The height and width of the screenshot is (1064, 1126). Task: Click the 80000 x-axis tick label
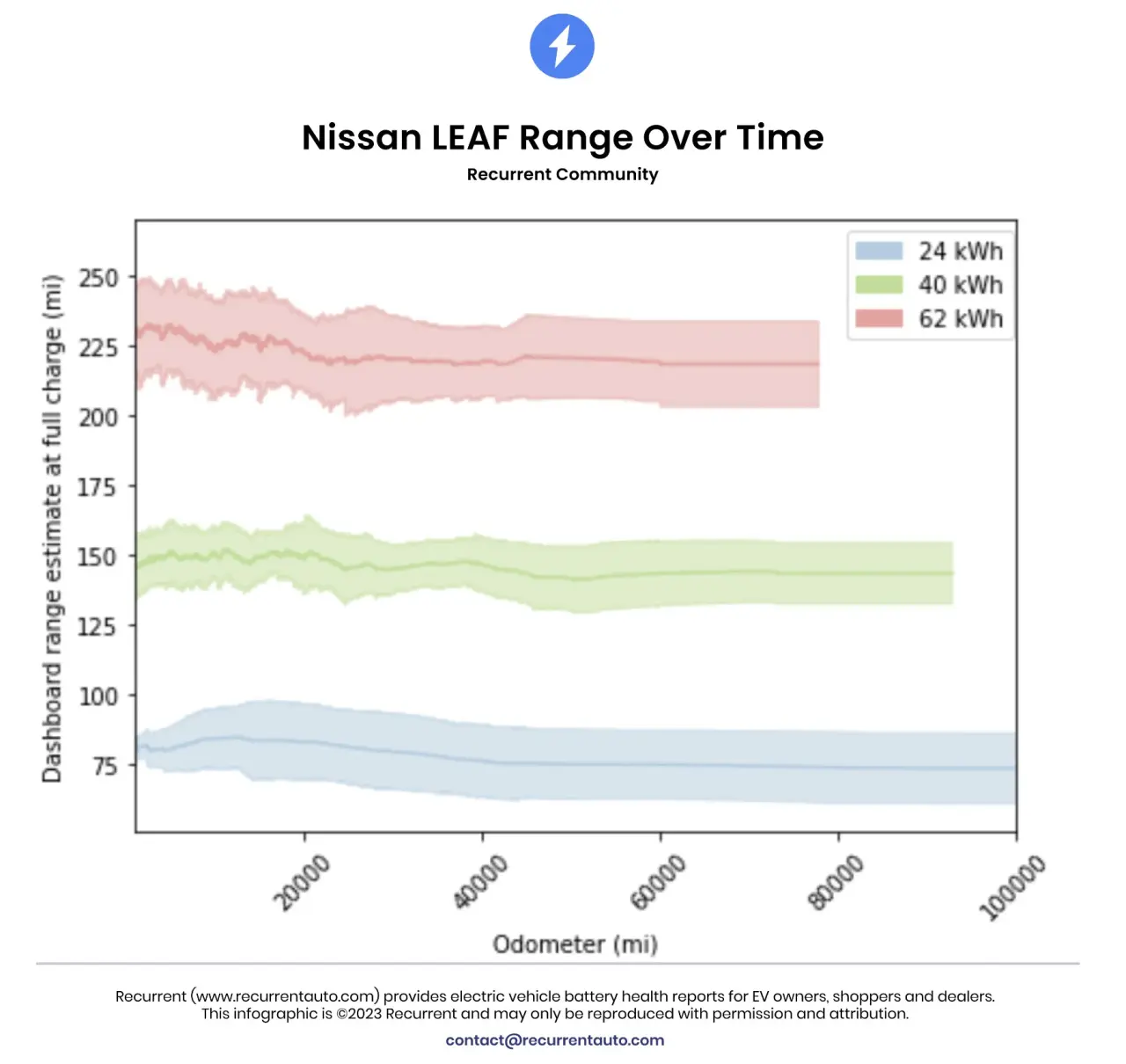click(x=835, y=883)
